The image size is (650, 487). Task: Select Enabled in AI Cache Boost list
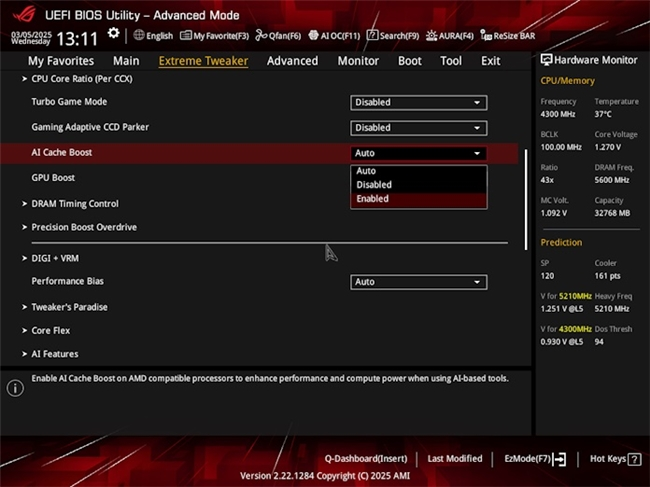point(372,199)
